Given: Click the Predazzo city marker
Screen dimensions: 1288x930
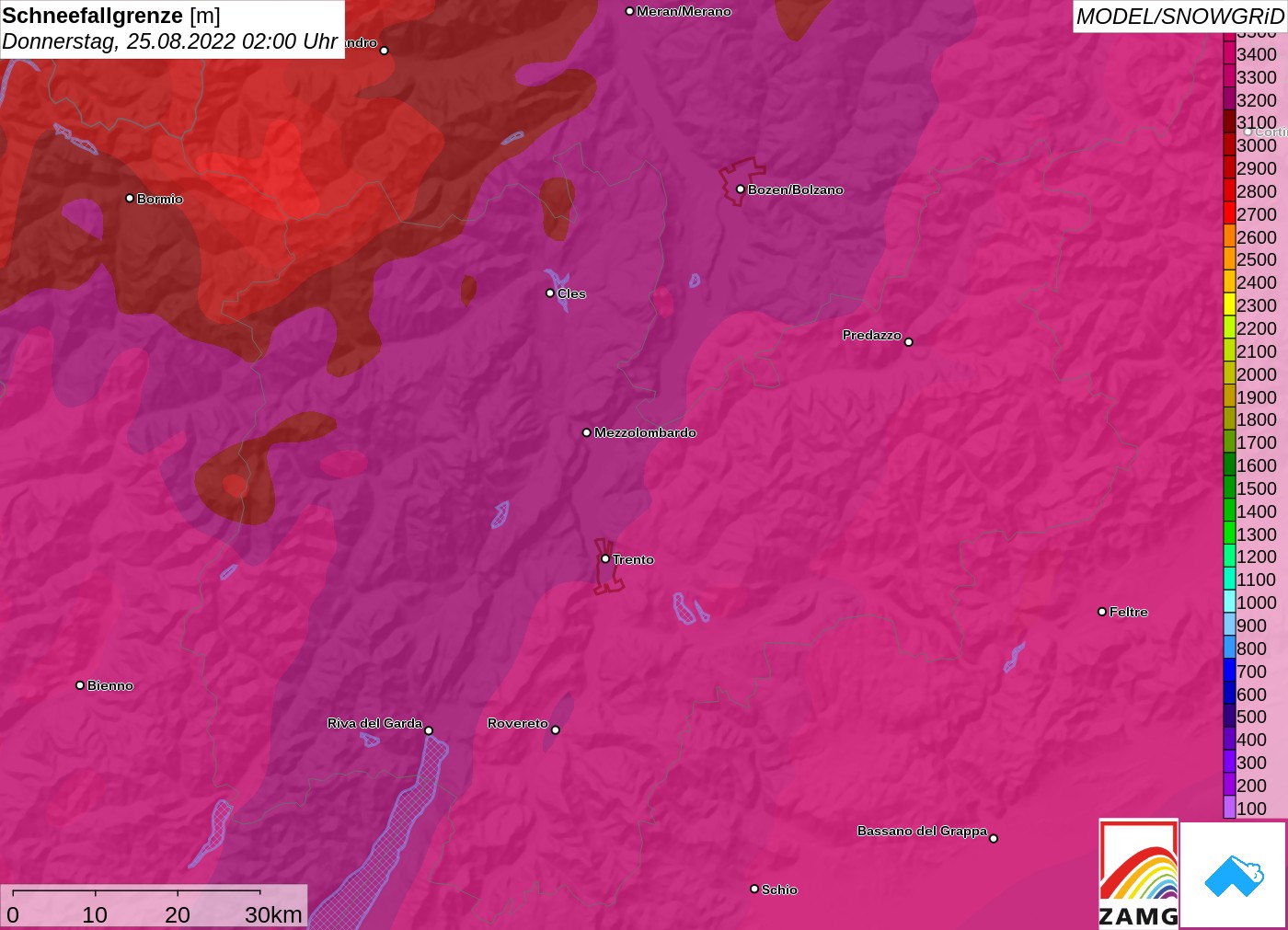Looking at the screenshot, I should pyautogui.click(x=909, y=342).
